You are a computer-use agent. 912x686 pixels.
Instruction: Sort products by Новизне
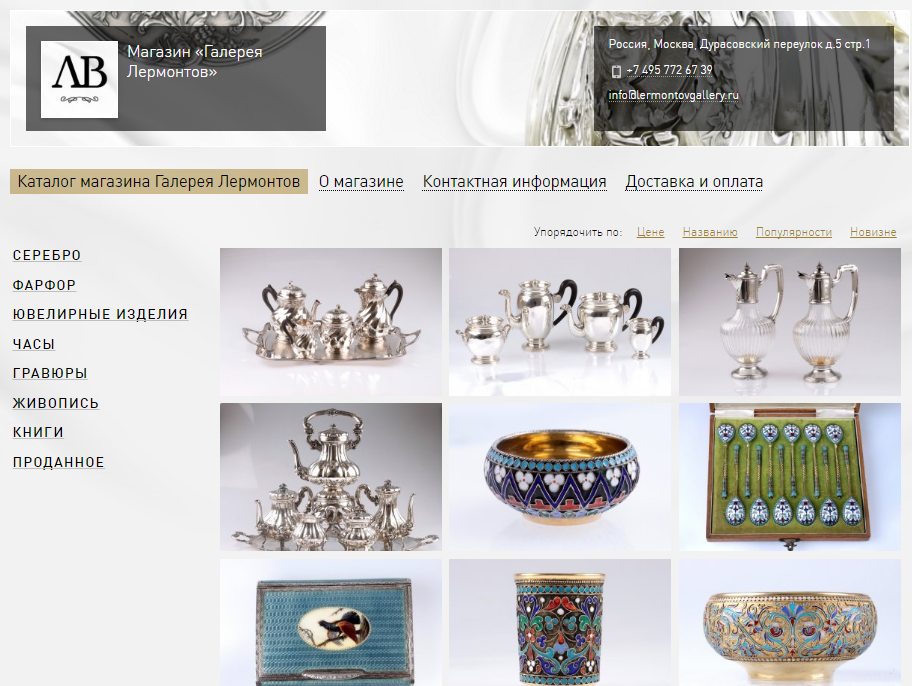[872, 232]
